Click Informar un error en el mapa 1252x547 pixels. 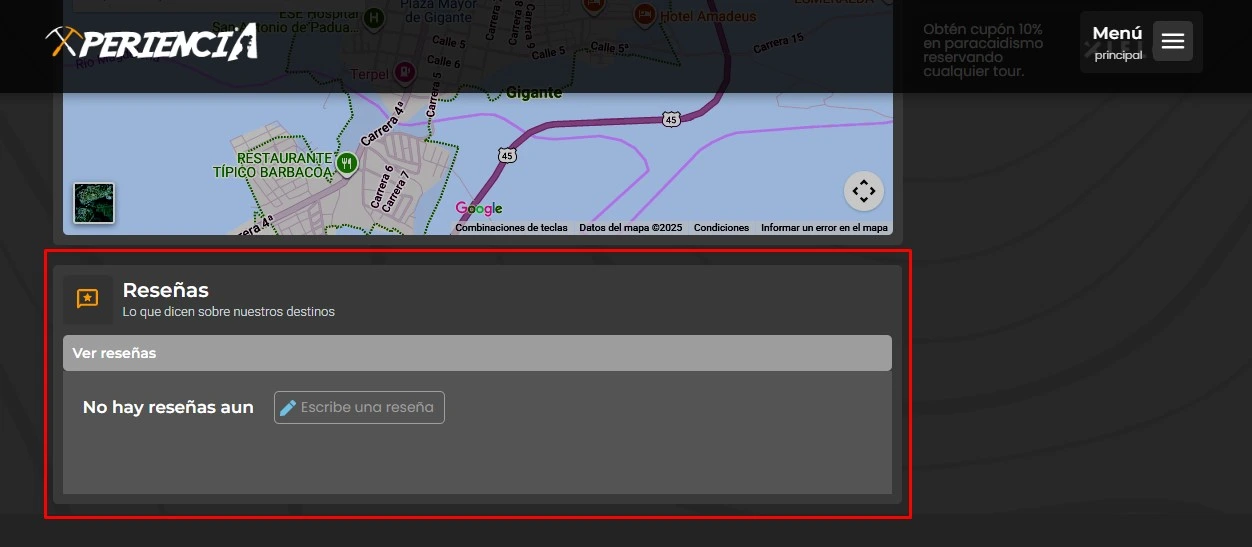tap(824, 228)
